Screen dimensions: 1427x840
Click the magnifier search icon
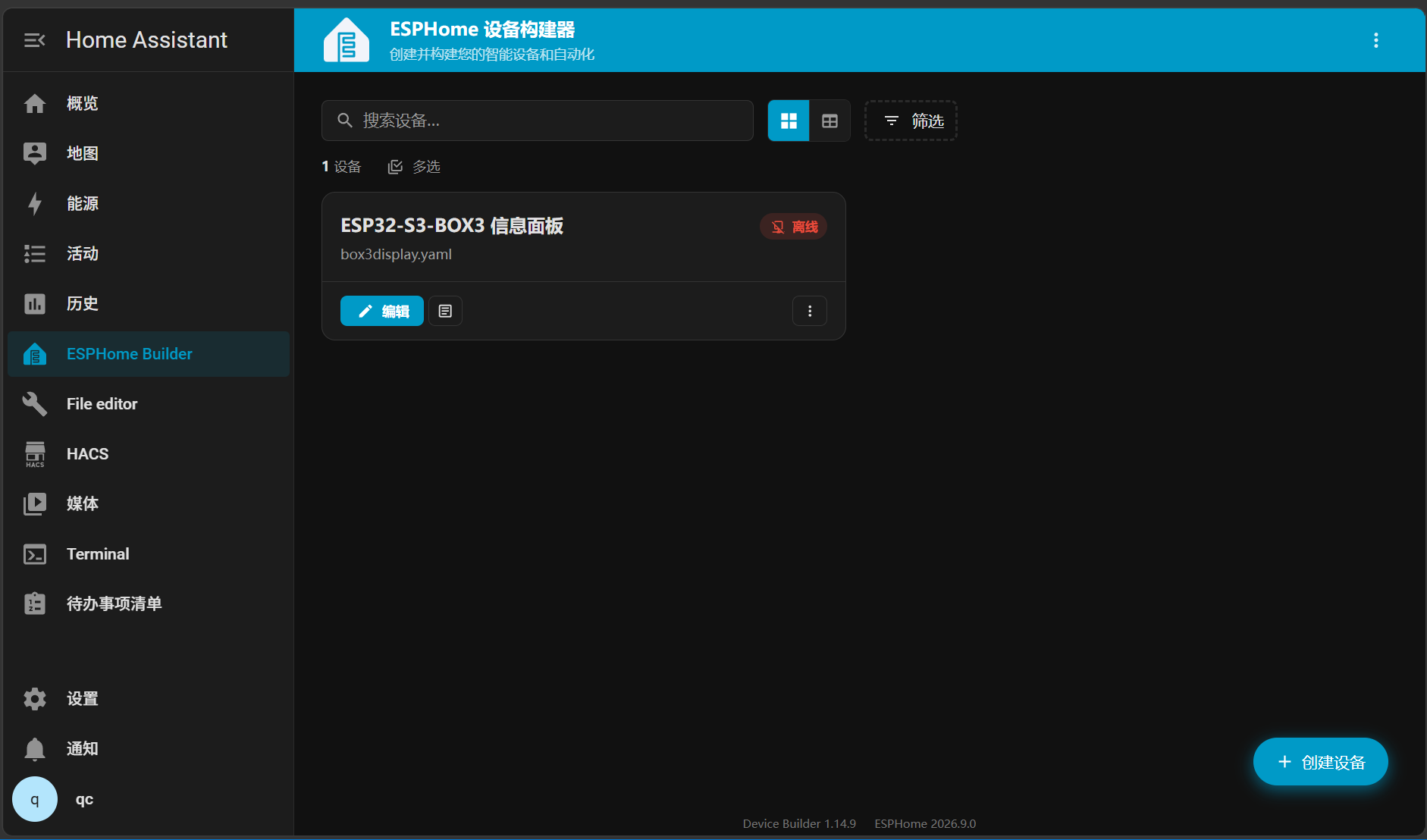click(345, 121)
